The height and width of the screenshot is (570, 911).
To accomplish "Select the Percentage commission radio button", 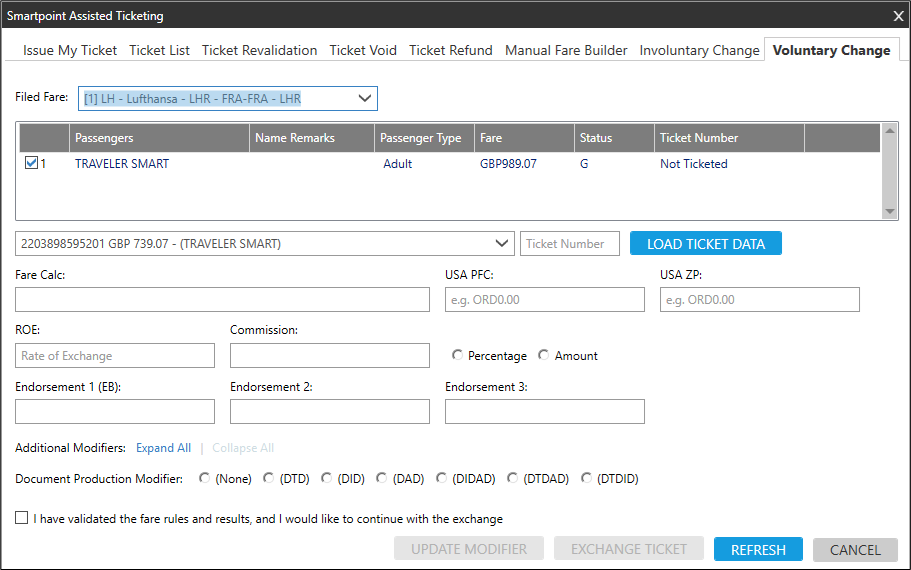I will click(x=458, y=355).
